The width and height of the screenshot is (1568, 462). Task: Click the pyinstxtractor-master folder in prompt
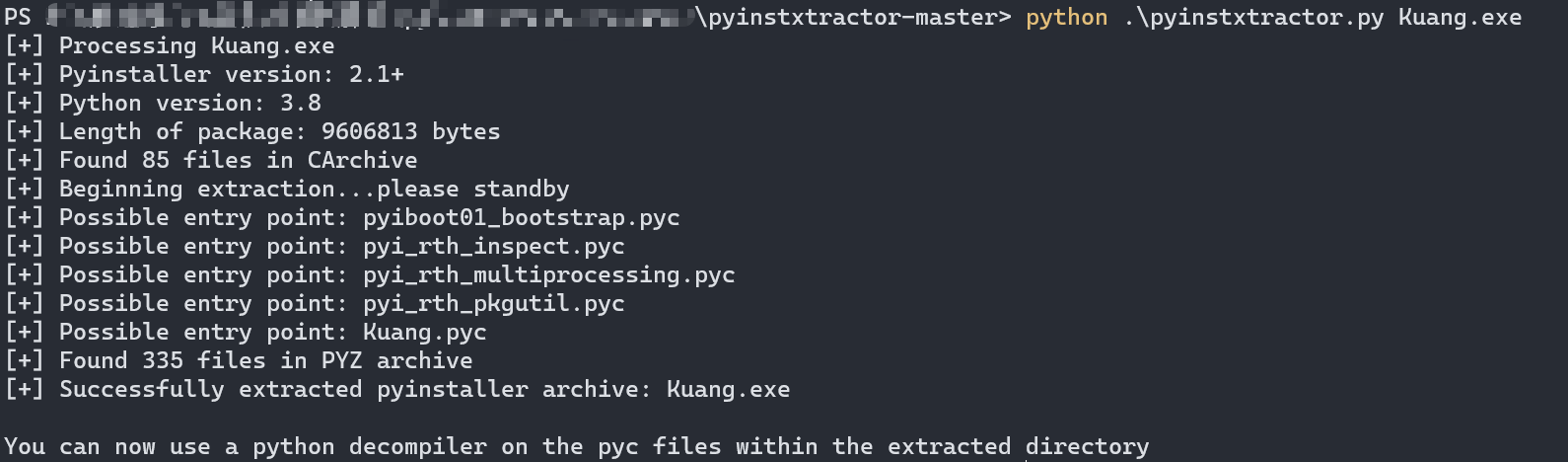(853, 18)
